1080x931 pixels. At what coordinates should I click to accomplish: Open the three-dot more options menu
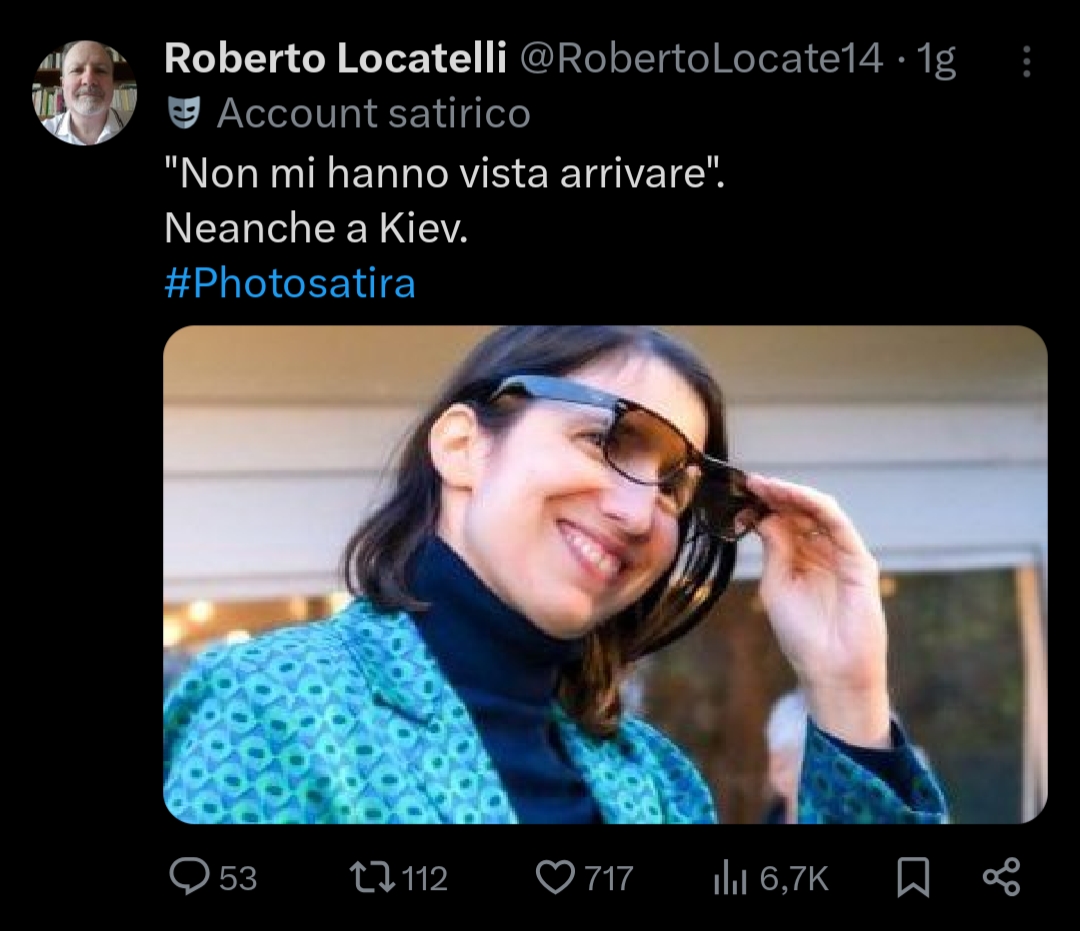pos(1025,62)
